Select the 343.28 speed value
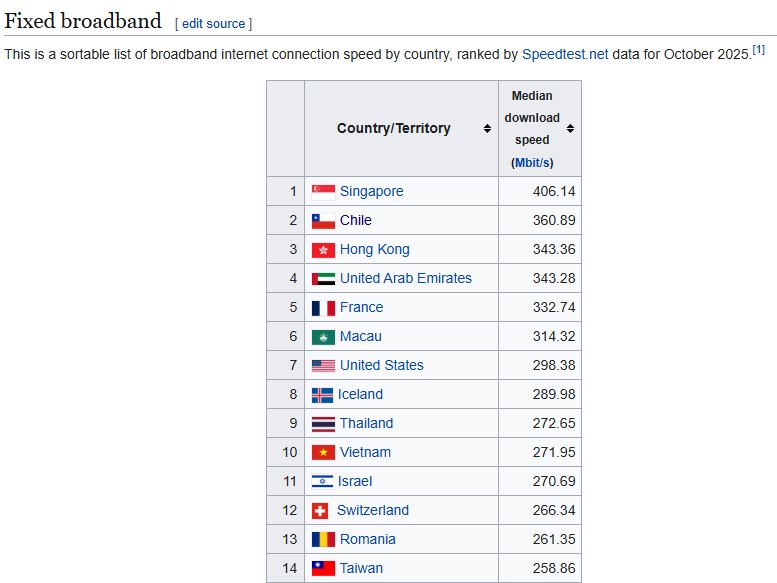 click(x=554, y=278)
